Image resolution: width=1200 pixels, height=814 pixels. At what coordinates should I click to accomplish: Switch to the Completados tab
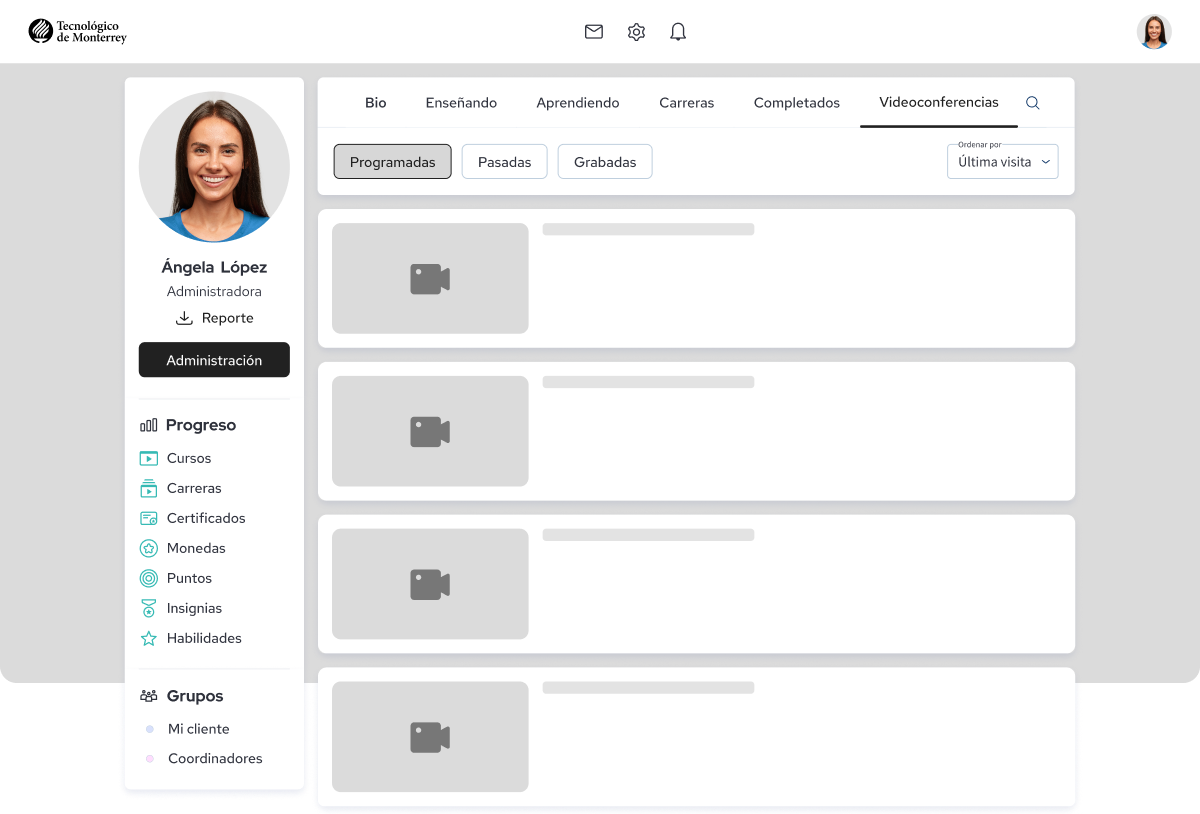point(797,103)
